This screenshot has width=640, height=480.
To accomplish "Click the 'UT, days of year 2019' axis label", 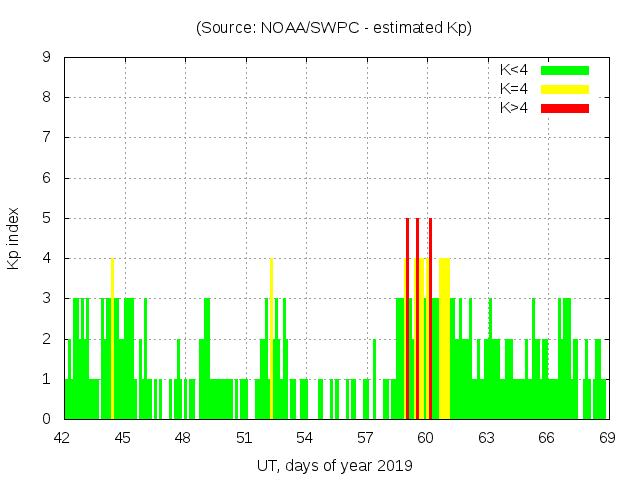I will [334, 466].
